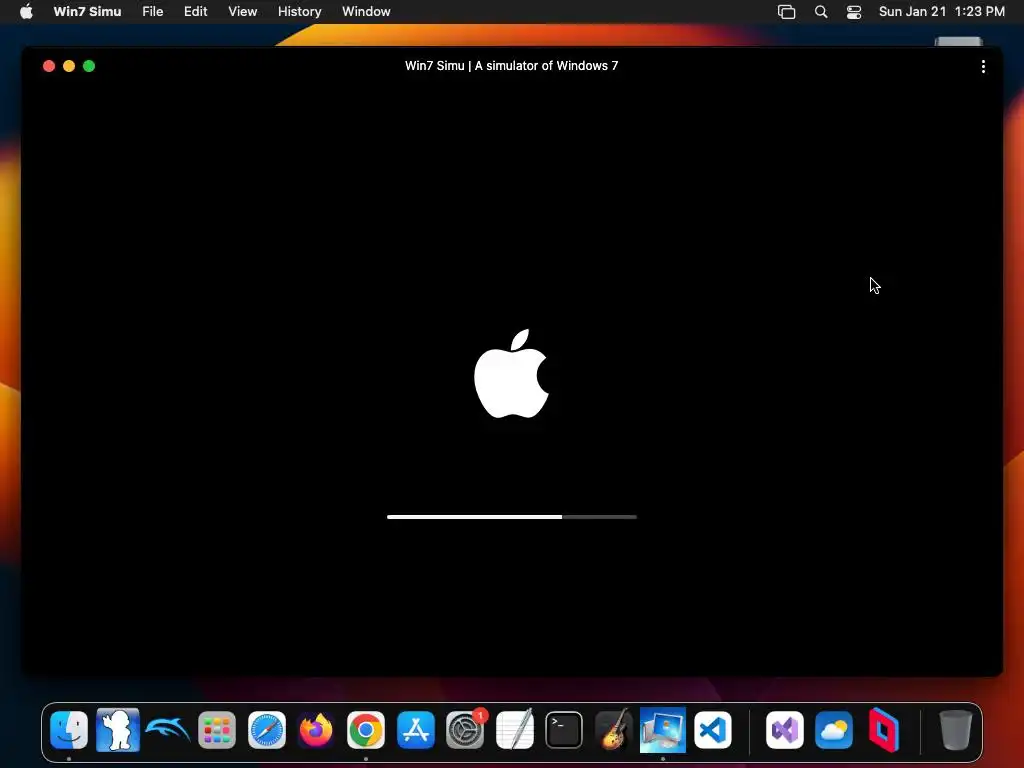This screenshot has height=768, width=1024.
Task: Launch the red Parallels Toolbox icon in Dock
Action: pos(884,729)
